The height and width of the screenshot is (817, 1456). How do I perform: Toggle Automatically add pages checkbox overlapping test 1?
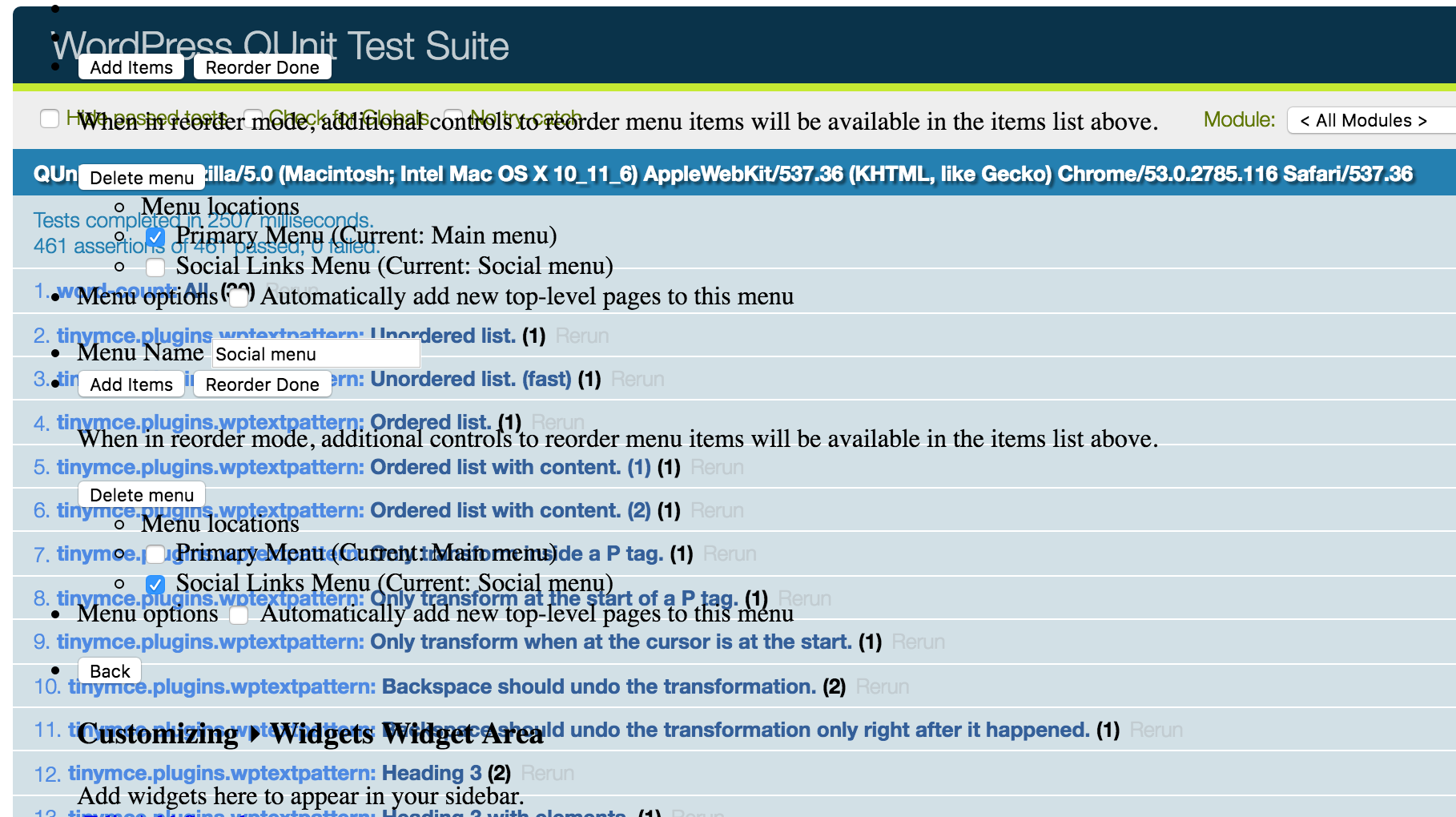(x=239, y=297)
